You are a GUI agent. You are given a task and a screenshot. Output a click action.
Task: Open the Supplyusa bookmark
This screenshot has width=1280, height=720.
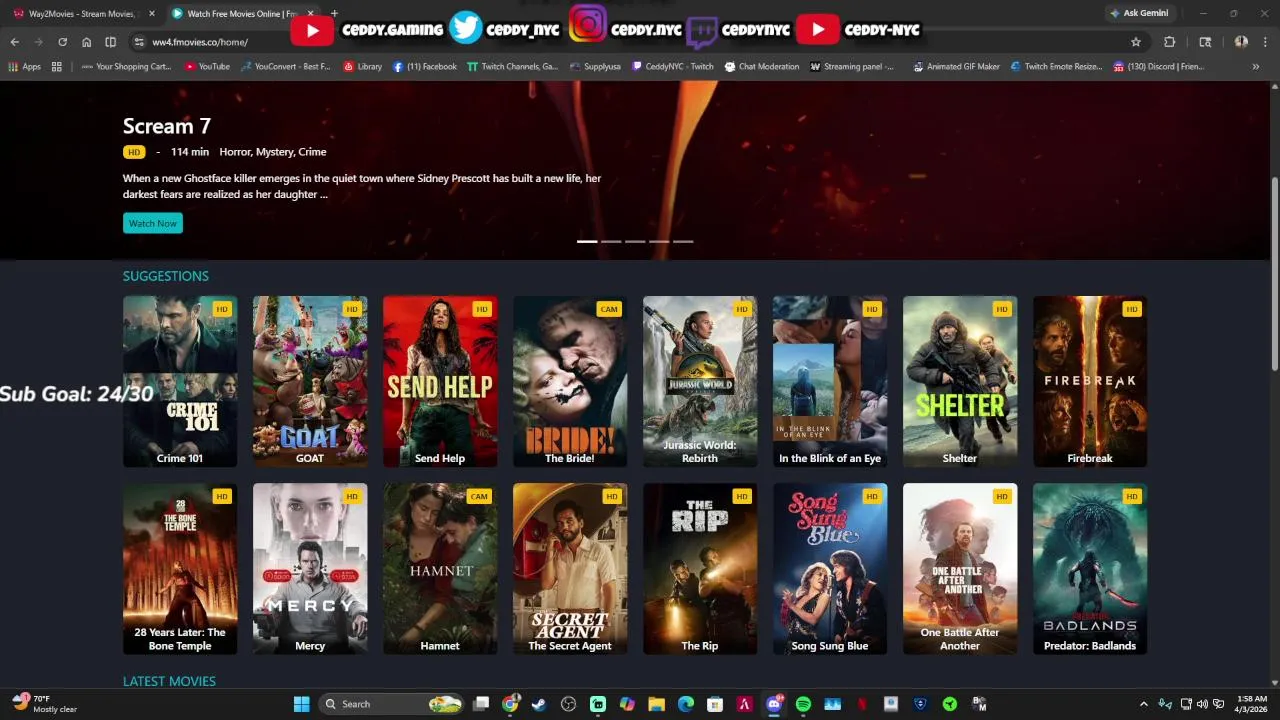tap(595, 67)
